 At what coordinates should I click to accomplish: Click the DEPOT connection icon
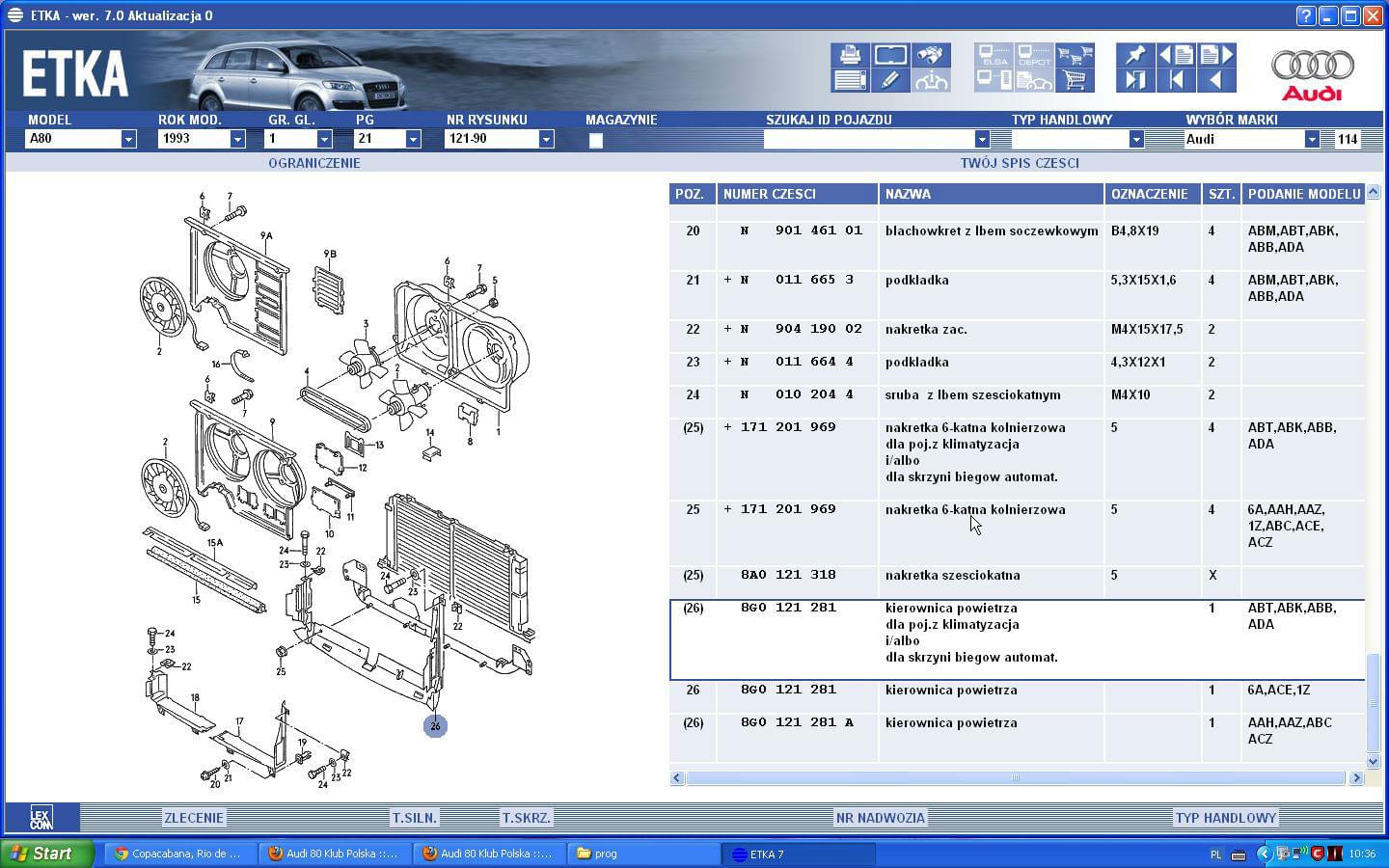(x=1034, y=55)
